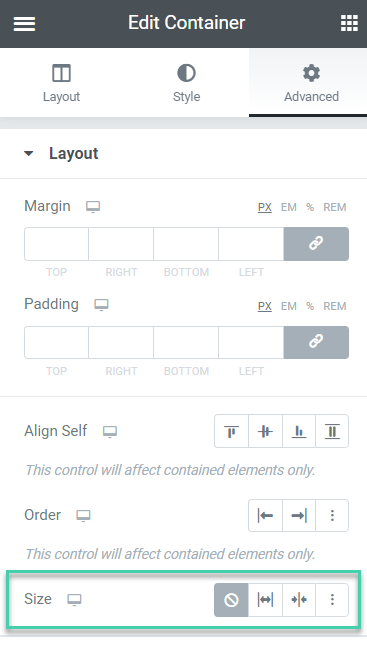
Task: Set Order to end
Action: click(299, 515)
